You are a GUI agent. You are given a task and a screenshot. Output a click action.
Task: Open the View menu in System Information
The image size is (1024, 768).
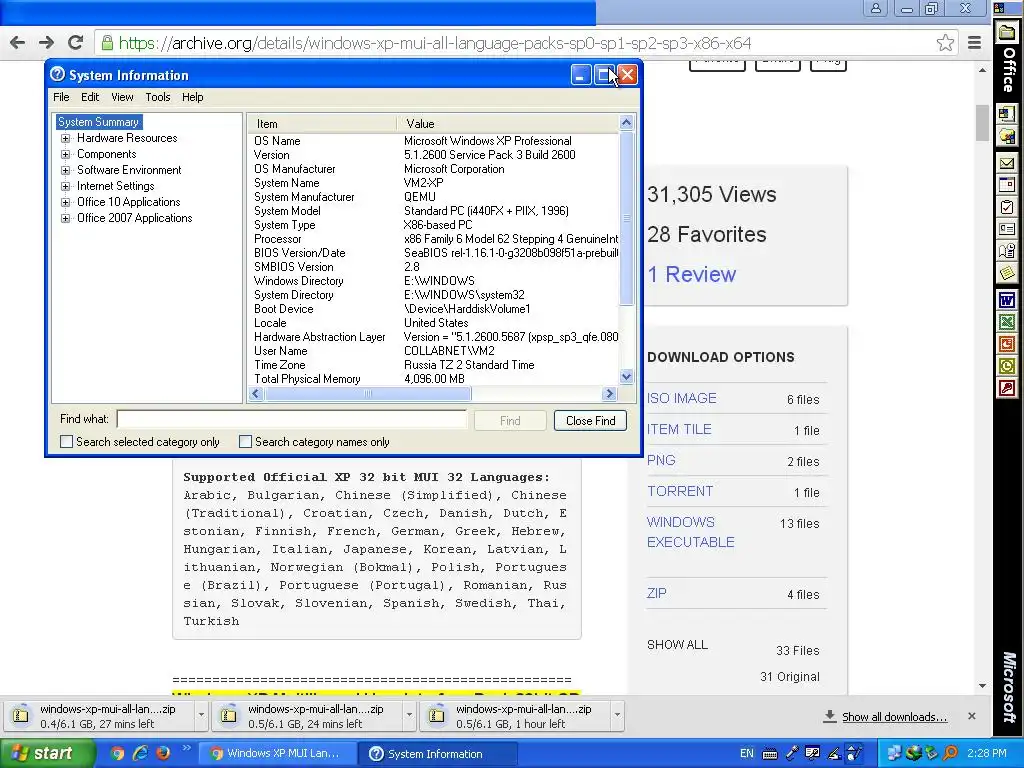tap(122, 97)
